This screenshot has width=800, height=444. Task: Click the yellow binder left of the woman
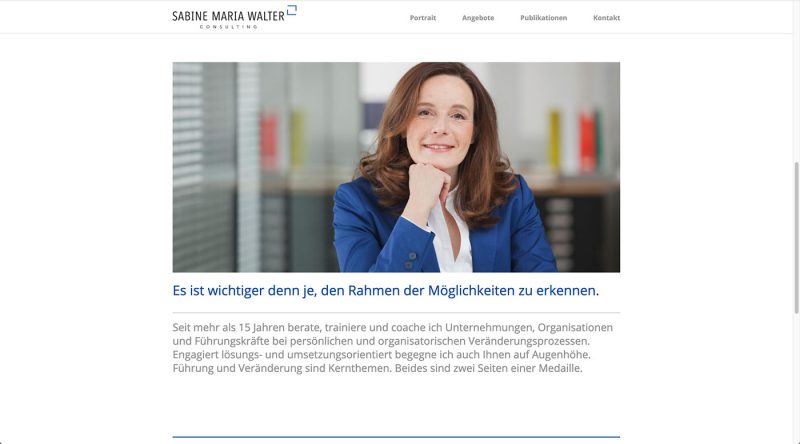click(x=297, y=139)
